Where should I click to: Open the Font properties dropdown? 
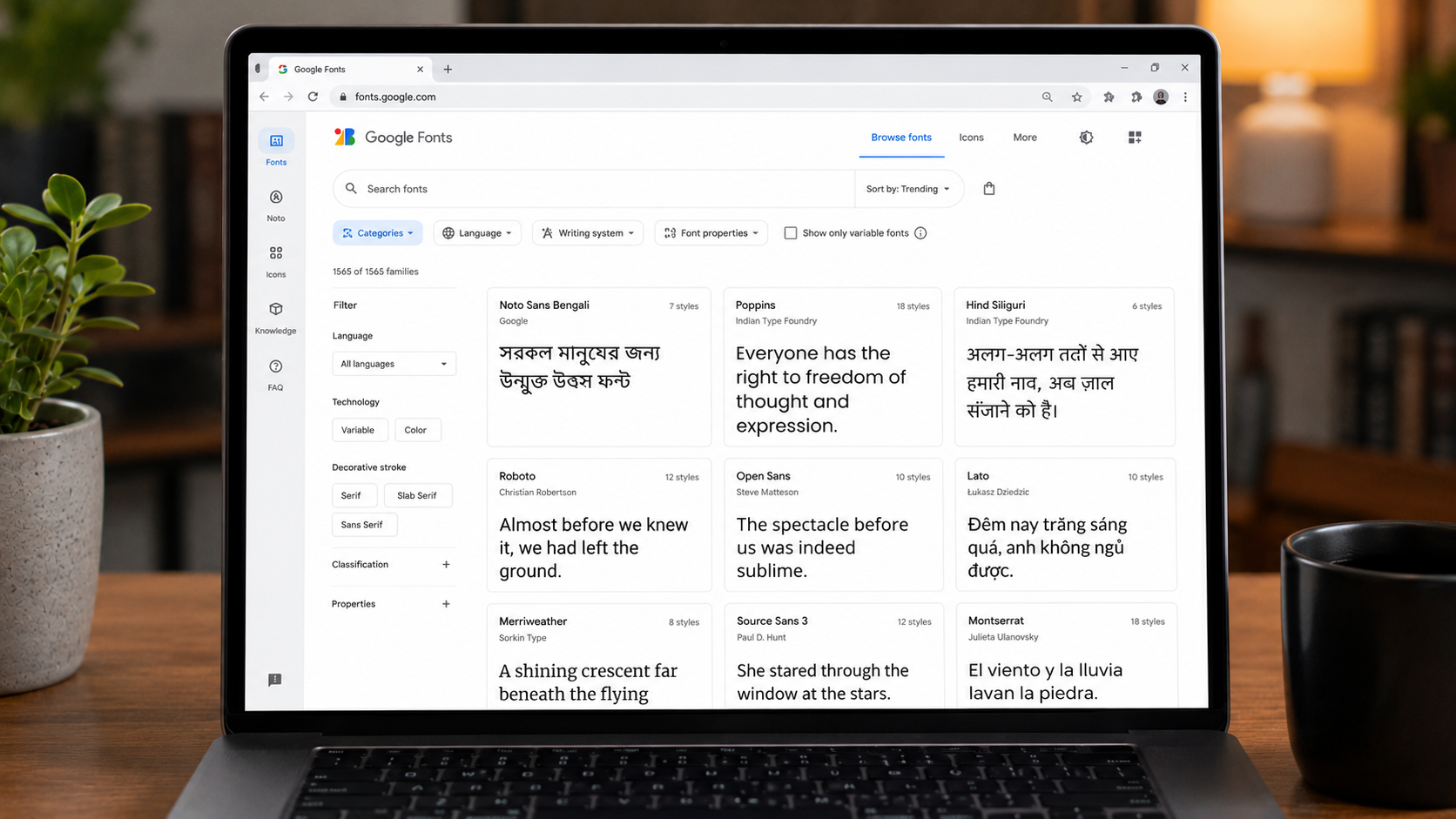click(711, 233)
